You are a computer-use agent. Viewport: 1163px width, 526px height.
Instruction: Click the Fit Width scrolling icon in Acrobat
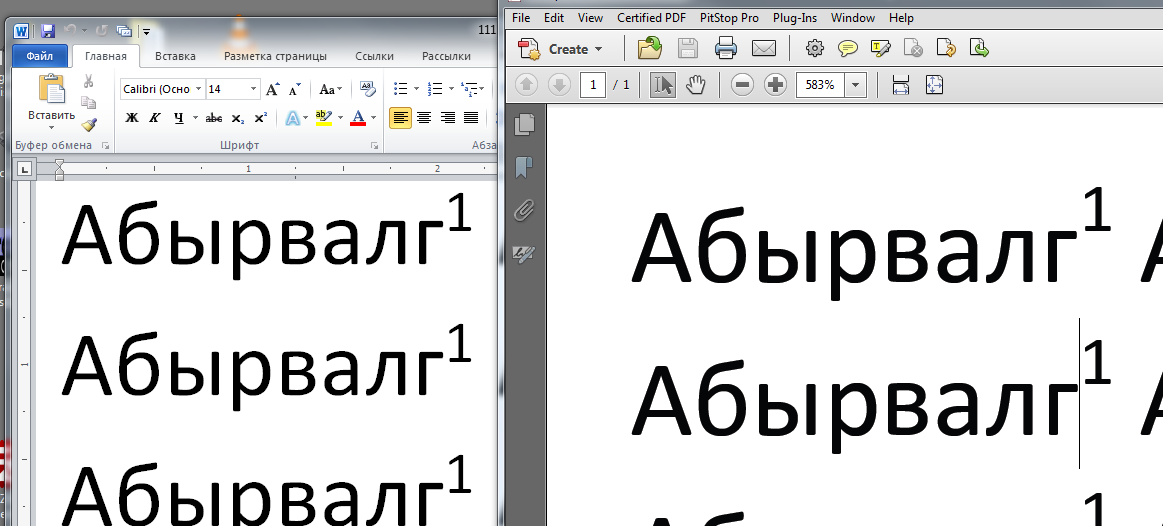(x=900, y=85)
